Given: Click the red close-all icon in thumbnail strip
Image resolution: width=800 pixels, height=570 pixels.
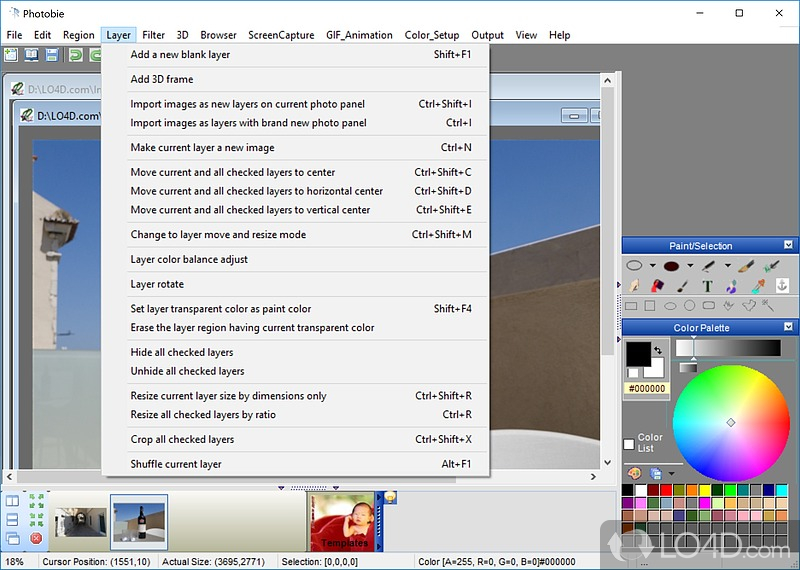Looking at the screenshot, I should point(36,538).
